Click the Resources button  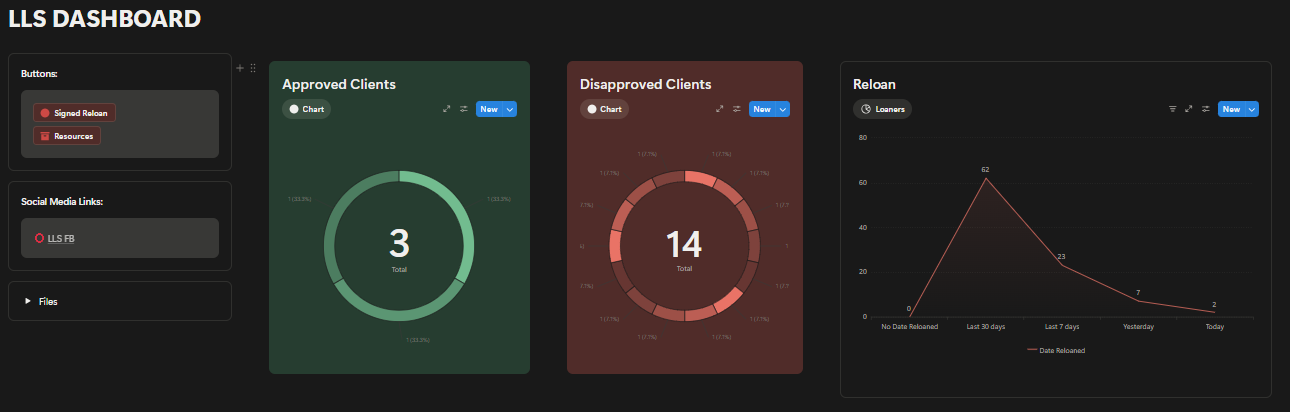pyautogui.click(x=67, y=136)
